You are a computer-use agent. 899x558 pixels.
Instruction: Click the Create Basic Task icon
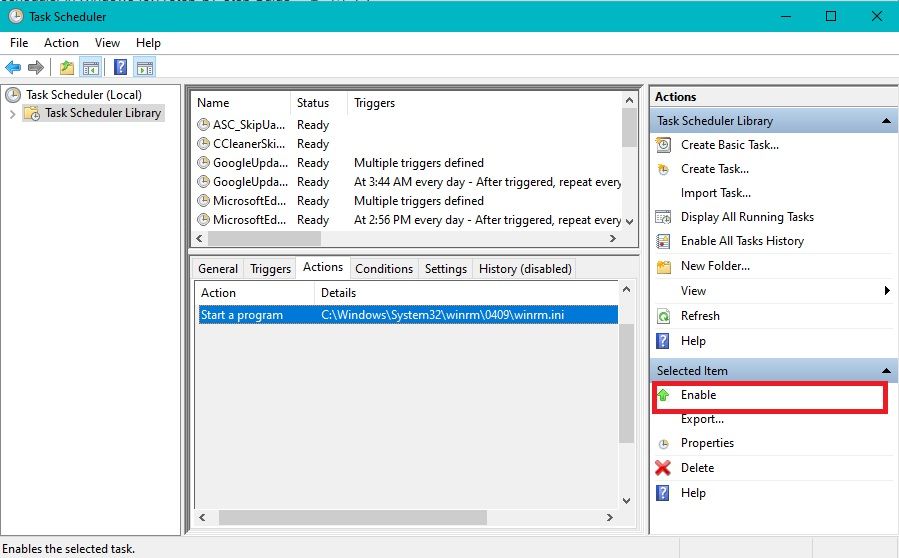(662, 144)
